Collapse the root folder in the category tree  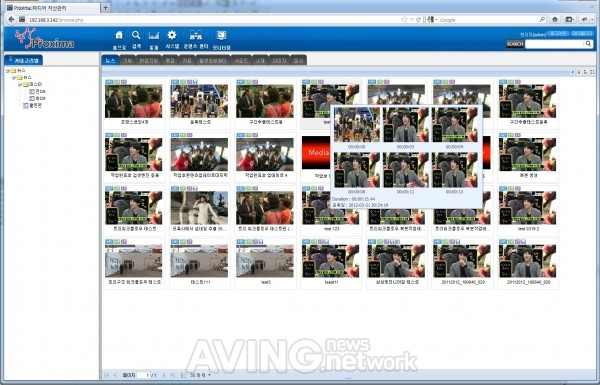(7, 71)
